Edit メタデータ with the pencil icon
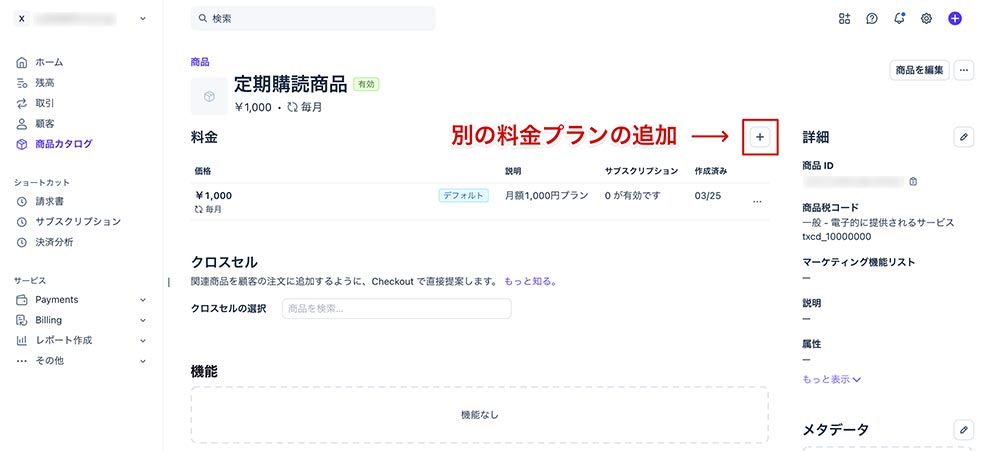 coord(963,429)
